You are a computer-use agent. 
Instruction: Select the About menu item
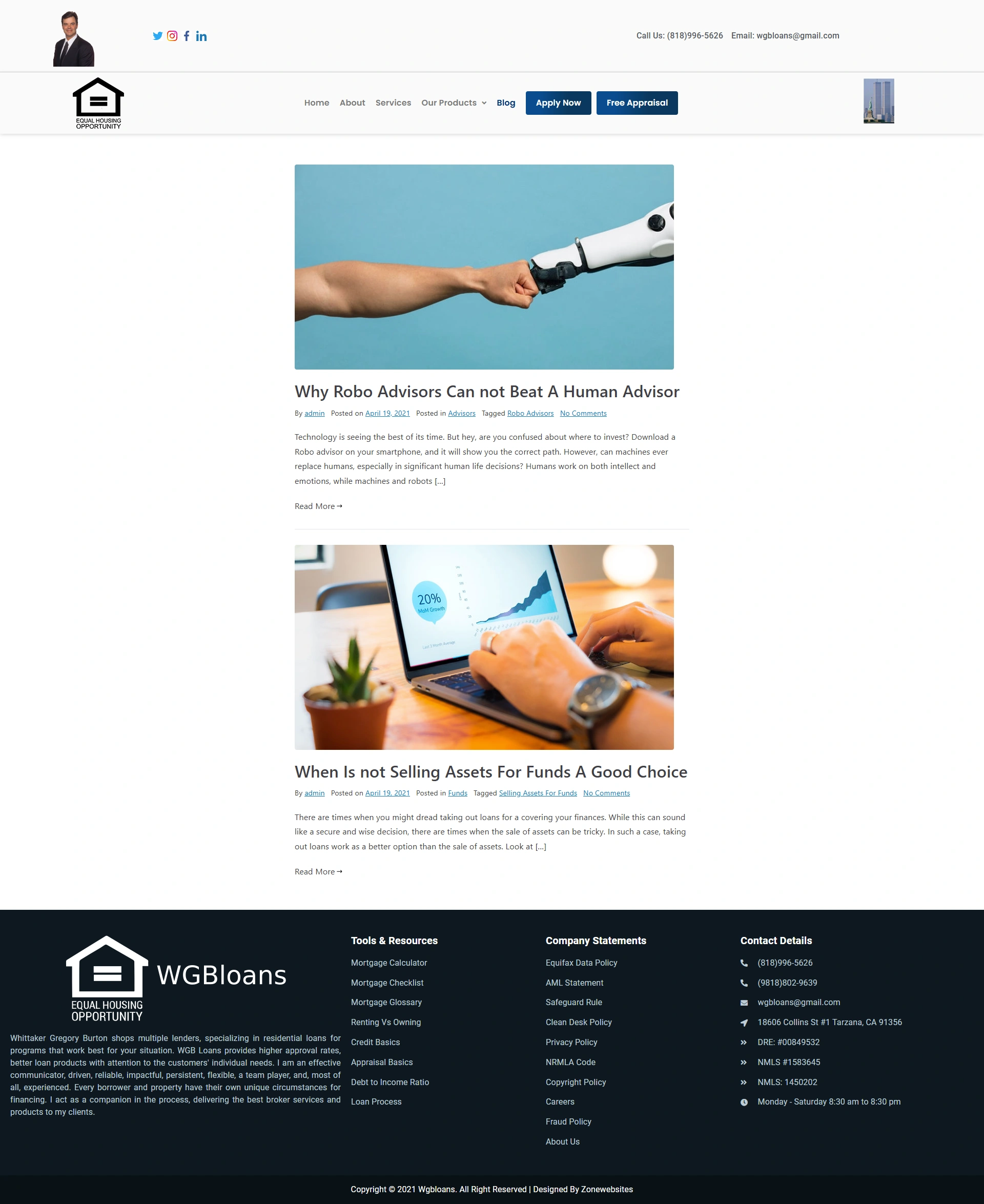pyautogui.click(x=352, y=102)
